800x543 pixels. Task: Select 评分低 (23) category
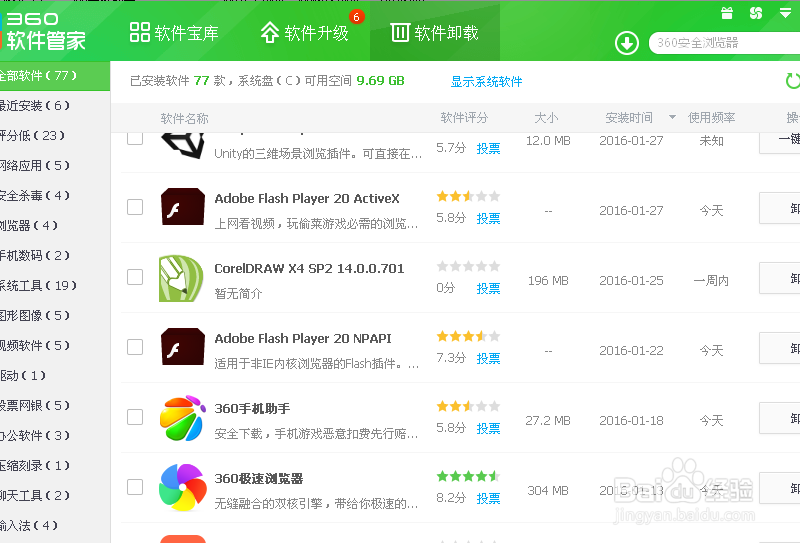pyautogui.click(x=55, y=136)
